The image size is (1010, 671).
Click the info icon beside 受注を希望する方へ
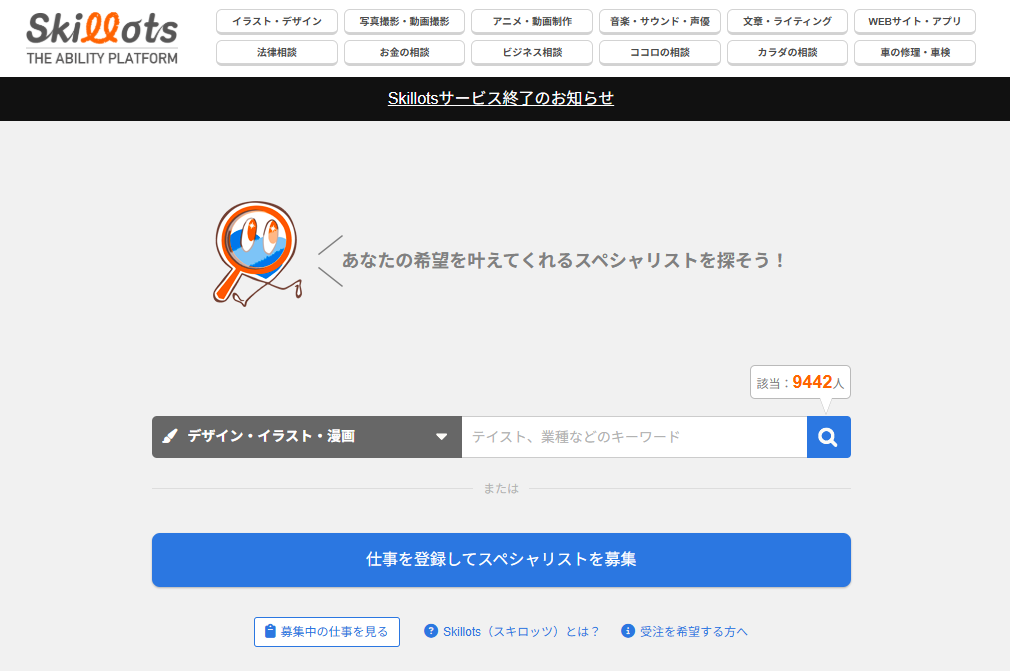coord(628,631)
